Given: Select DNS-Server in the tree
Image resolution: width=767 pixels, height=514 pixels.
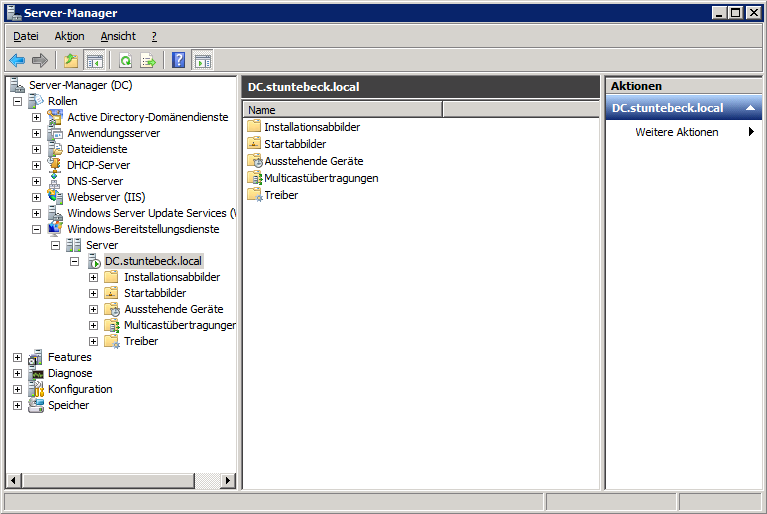Looking at the screenshot, I should (95, 181).
